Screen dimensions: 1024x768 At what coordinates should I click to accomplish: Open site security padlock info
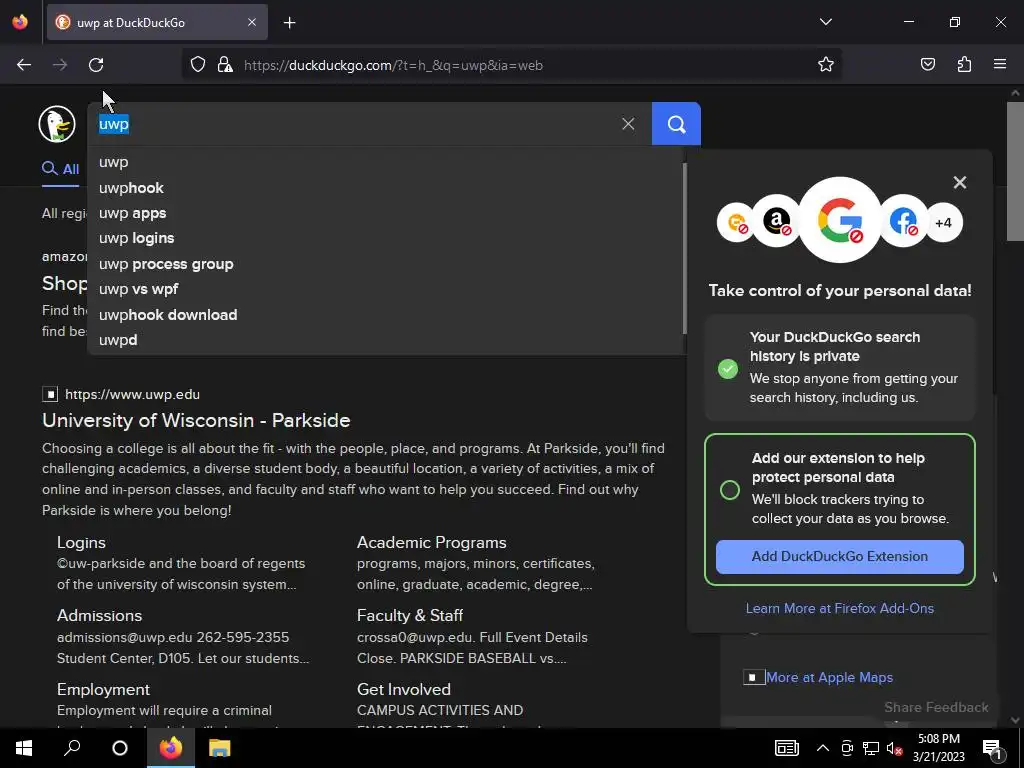[225, 65]
